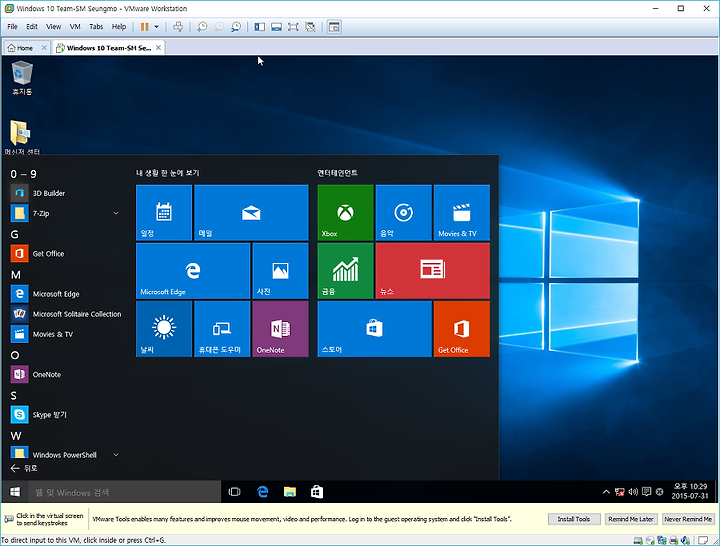Open the Edit menu
The image size is (720, 546).
click(32, 27)
